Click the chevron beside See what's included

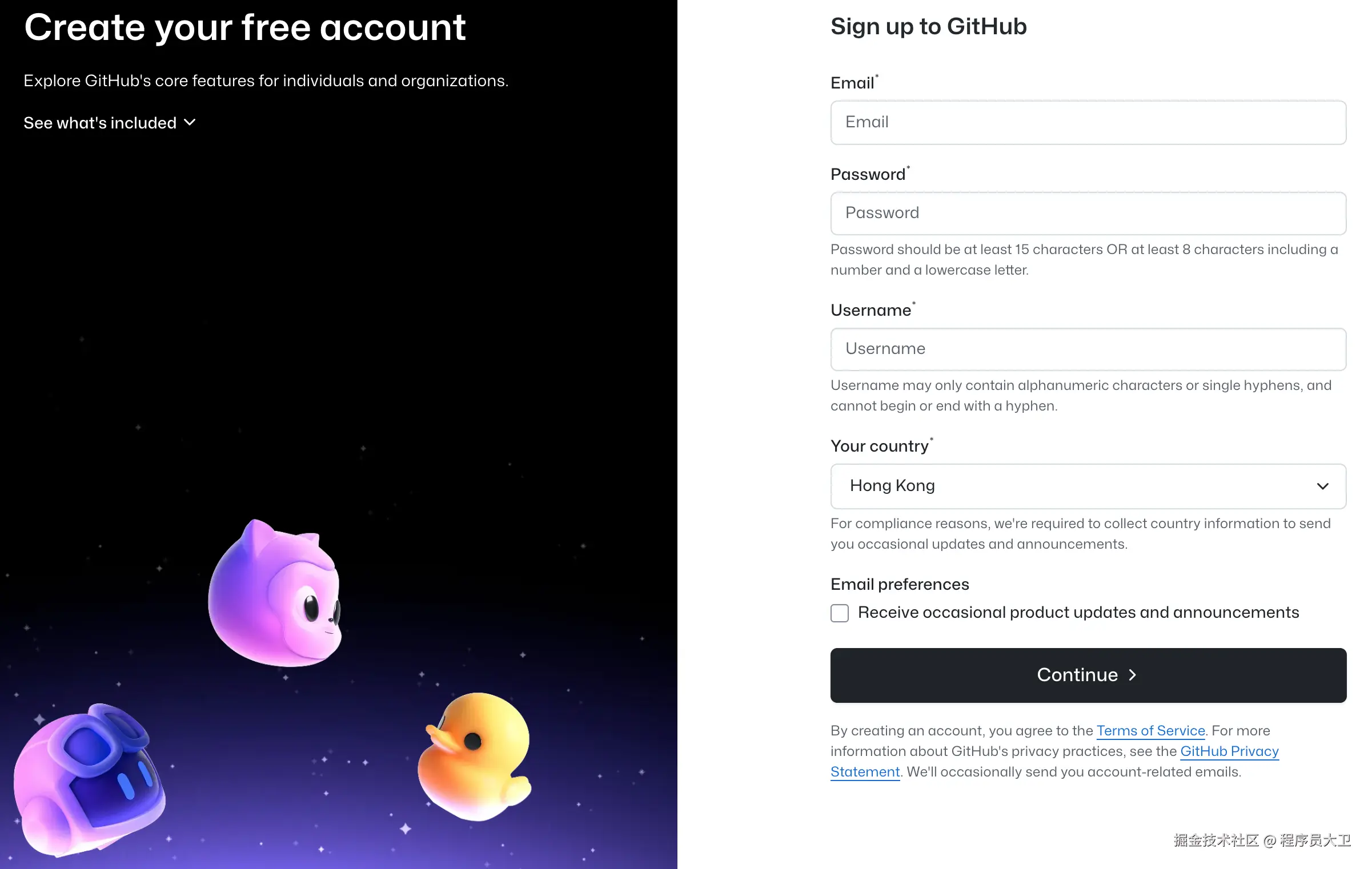[190, 123]
